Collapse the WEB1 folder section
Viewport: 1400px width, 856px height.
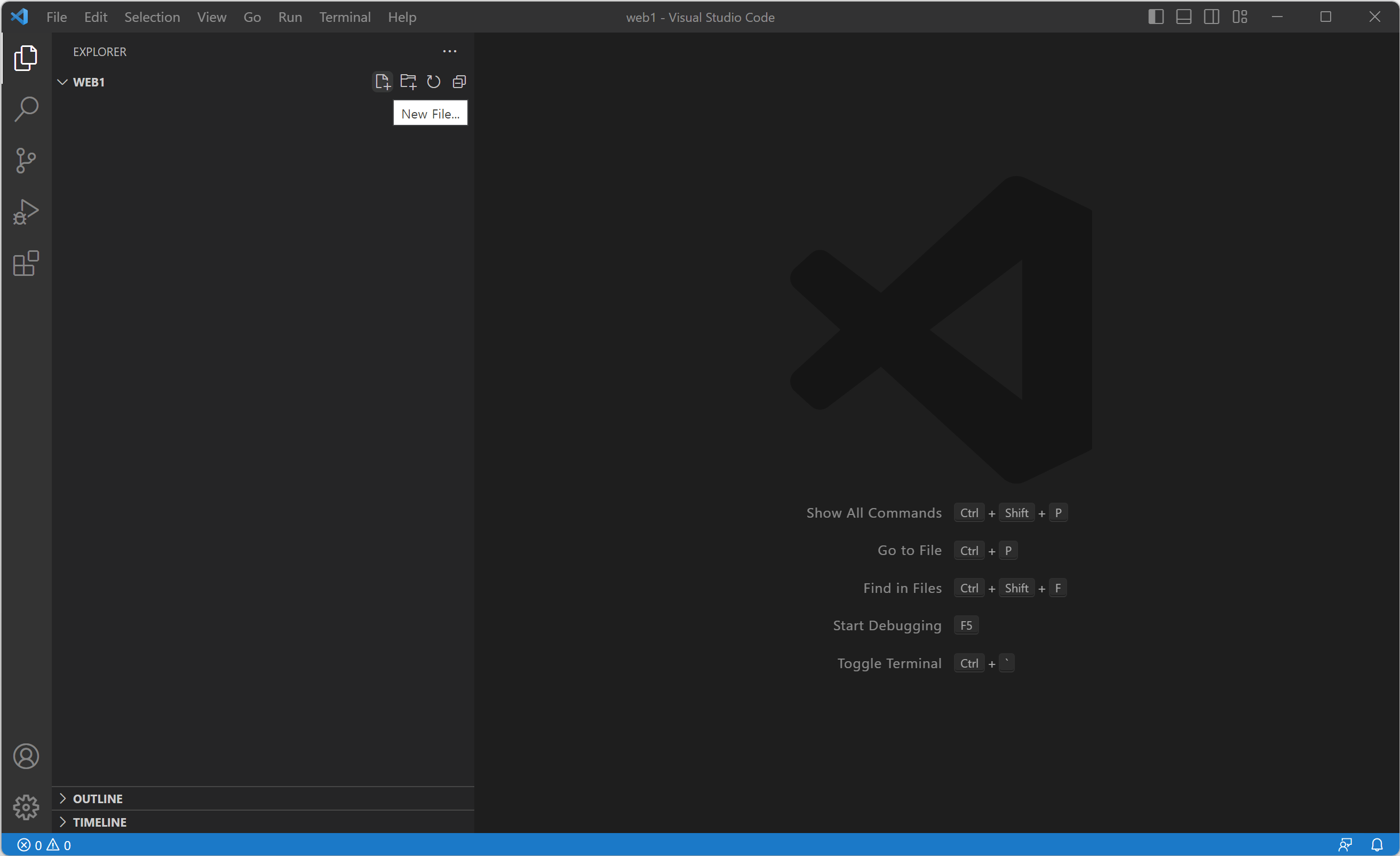pos(62,82)
